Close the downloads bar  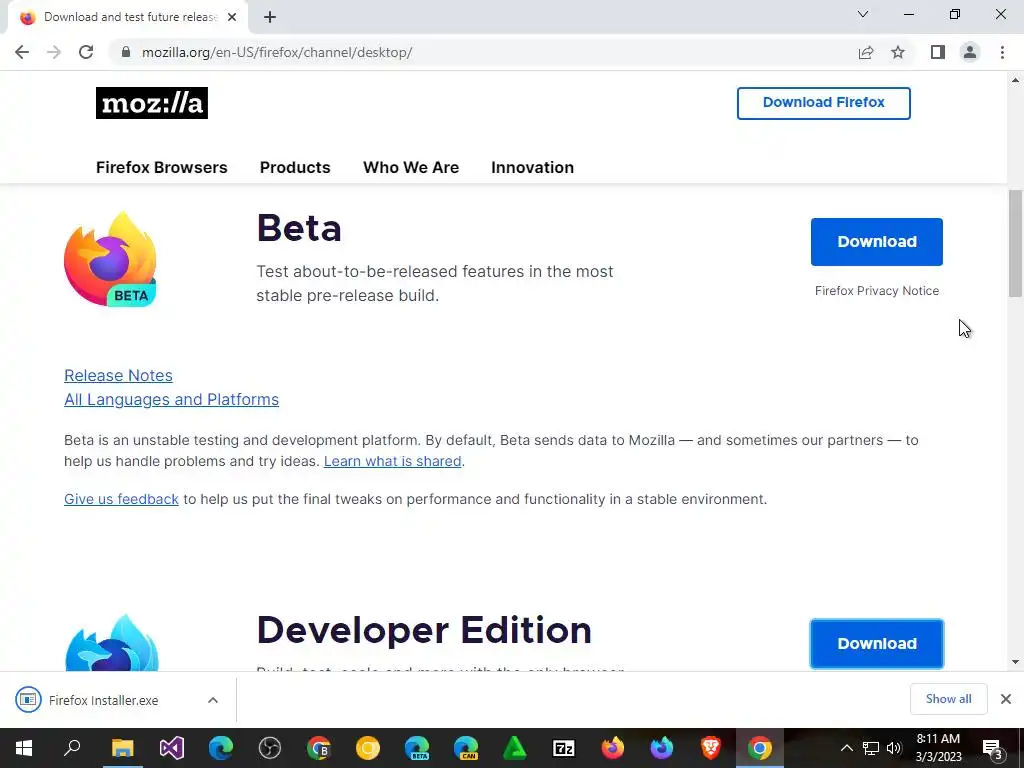tap(1006, 699)
